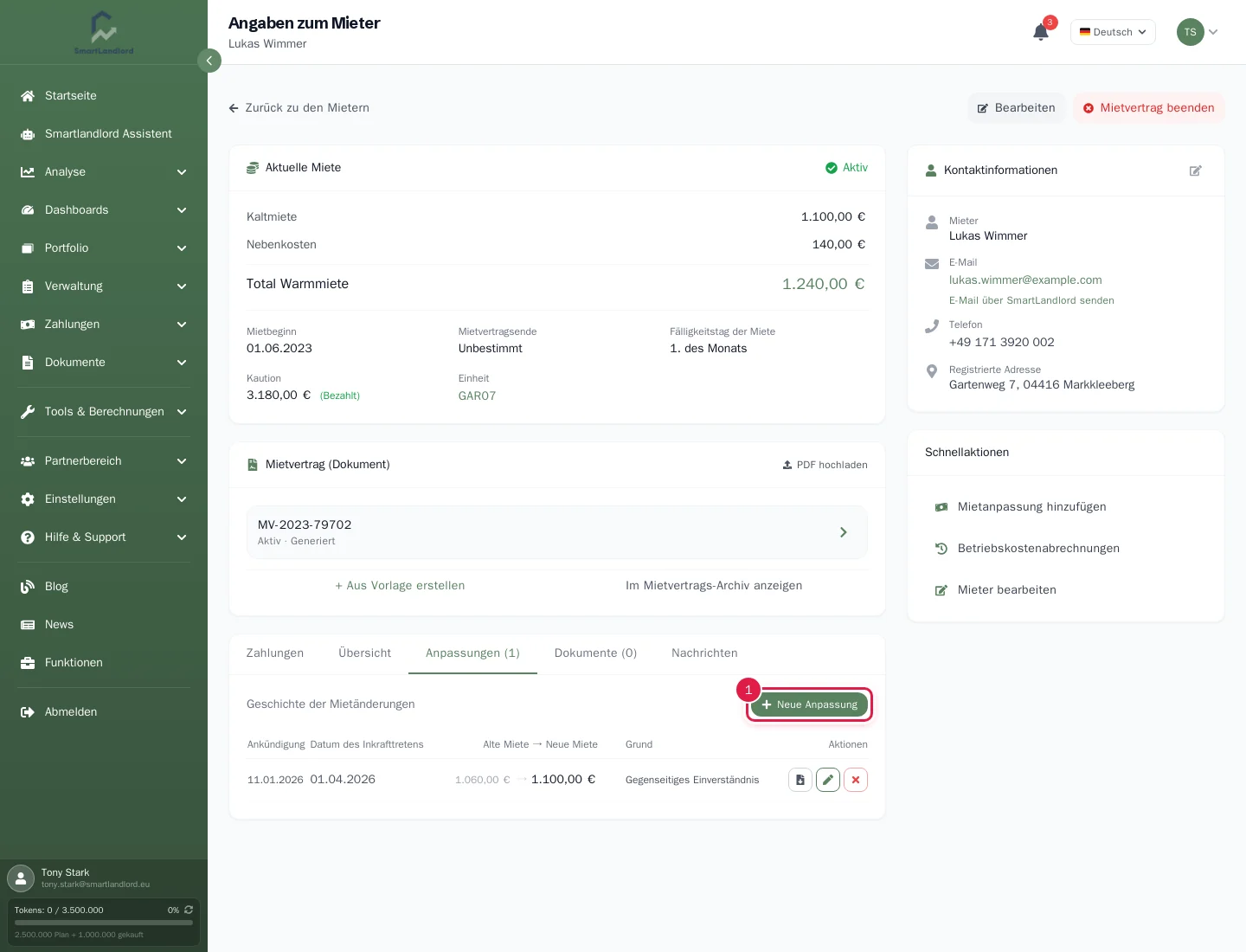
Task: Switch to the Zahlungen tab
Action: pos(275,653)
